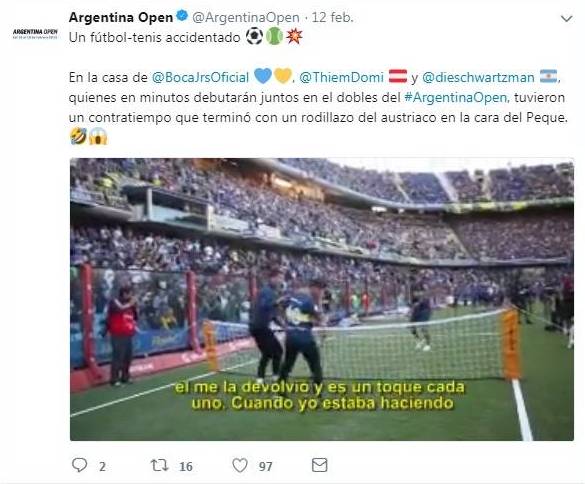585x484 pixels.
Task: Open the Argentina Open account name
Action: [121, 17]
